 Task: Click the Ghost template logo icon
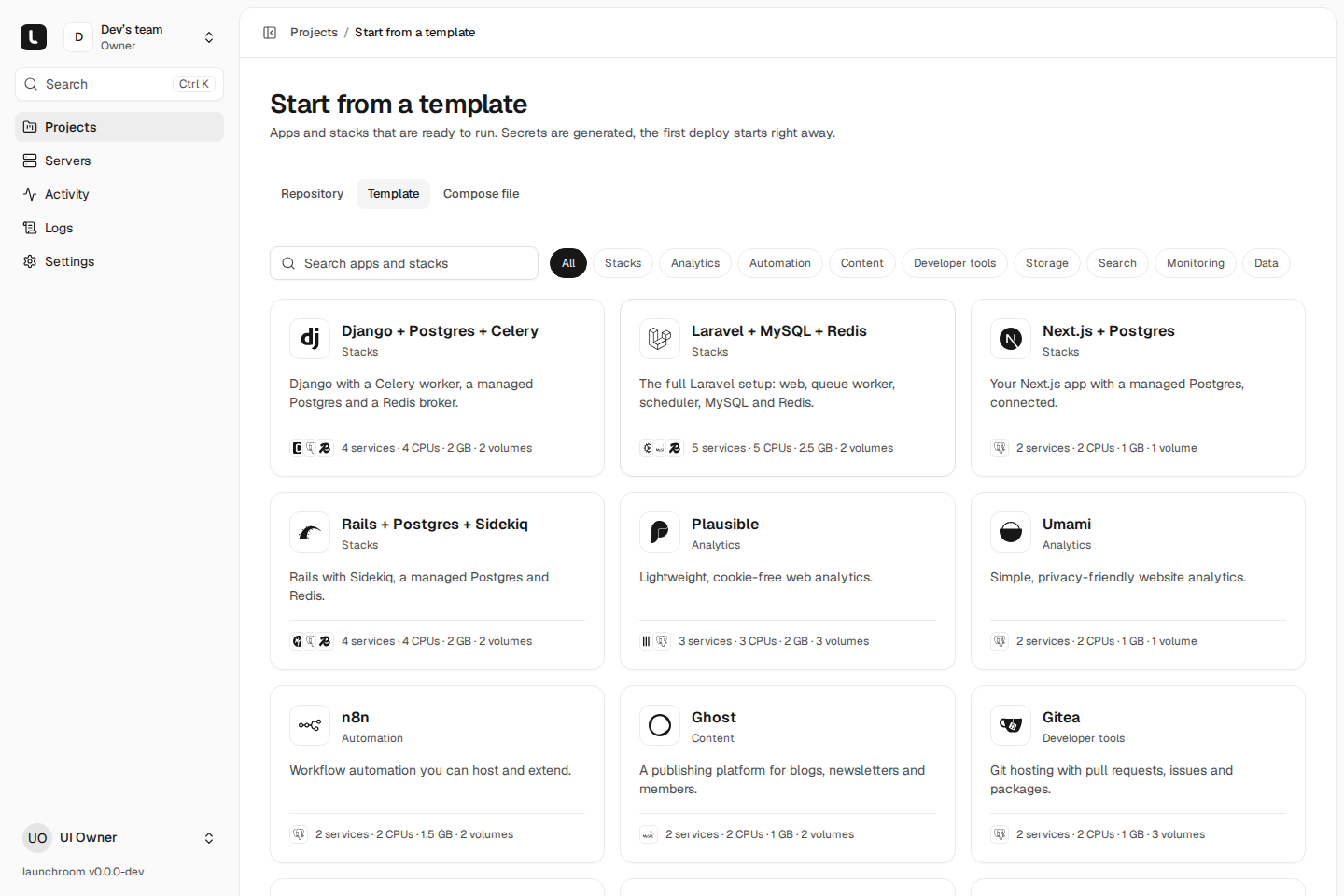click(x=660, y=725)
